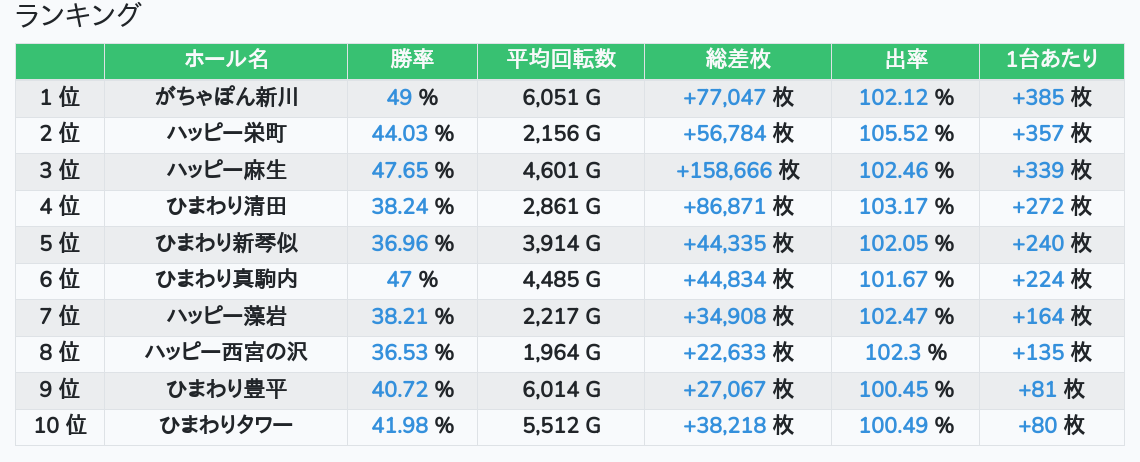The height and width of the screenshot is (462, 1140).
Task: Click the 41.98 win rate value
Action: tap(400, 426)
